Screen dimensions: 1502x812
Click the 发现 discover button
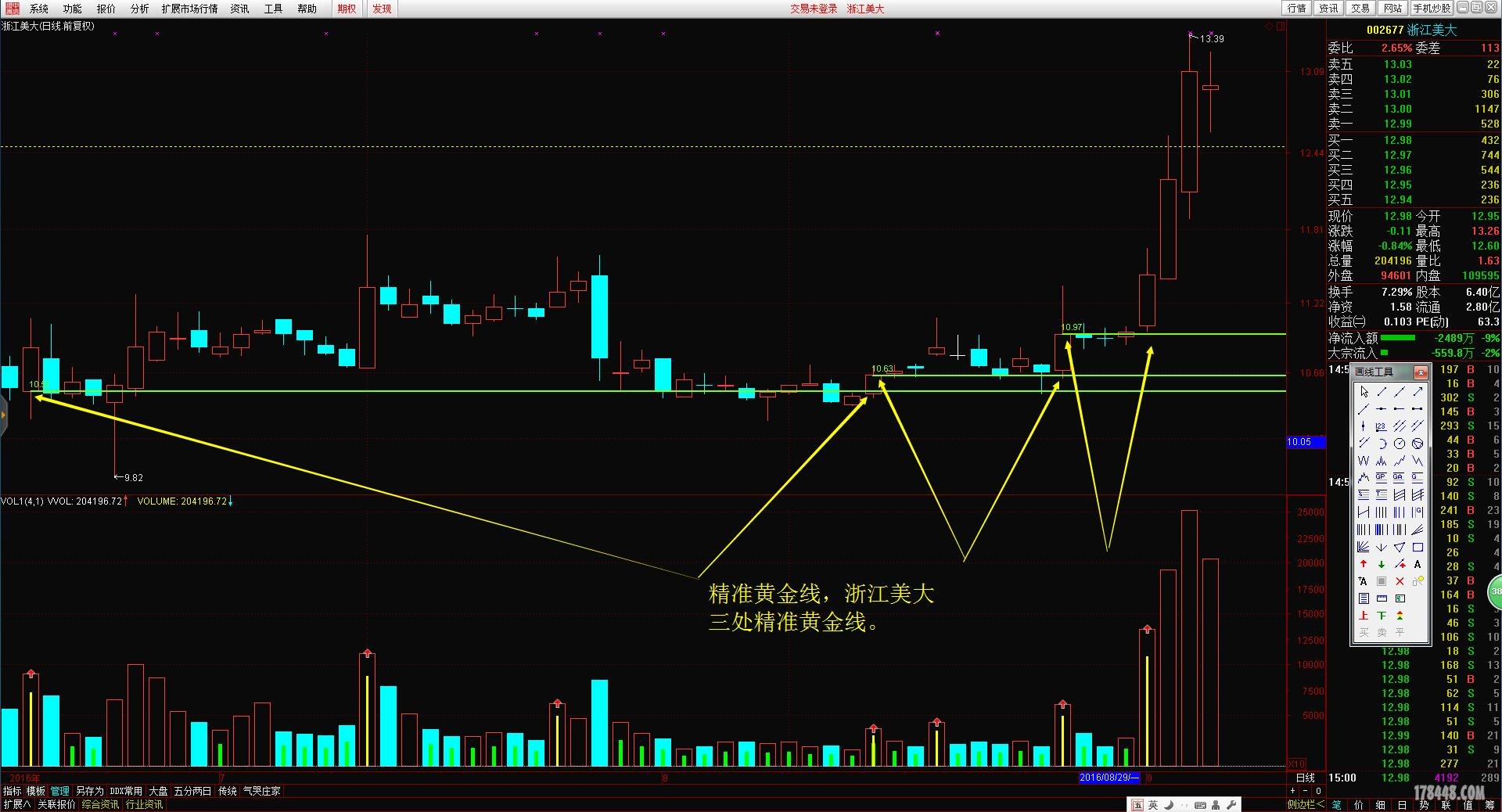[x=382, y=9]
